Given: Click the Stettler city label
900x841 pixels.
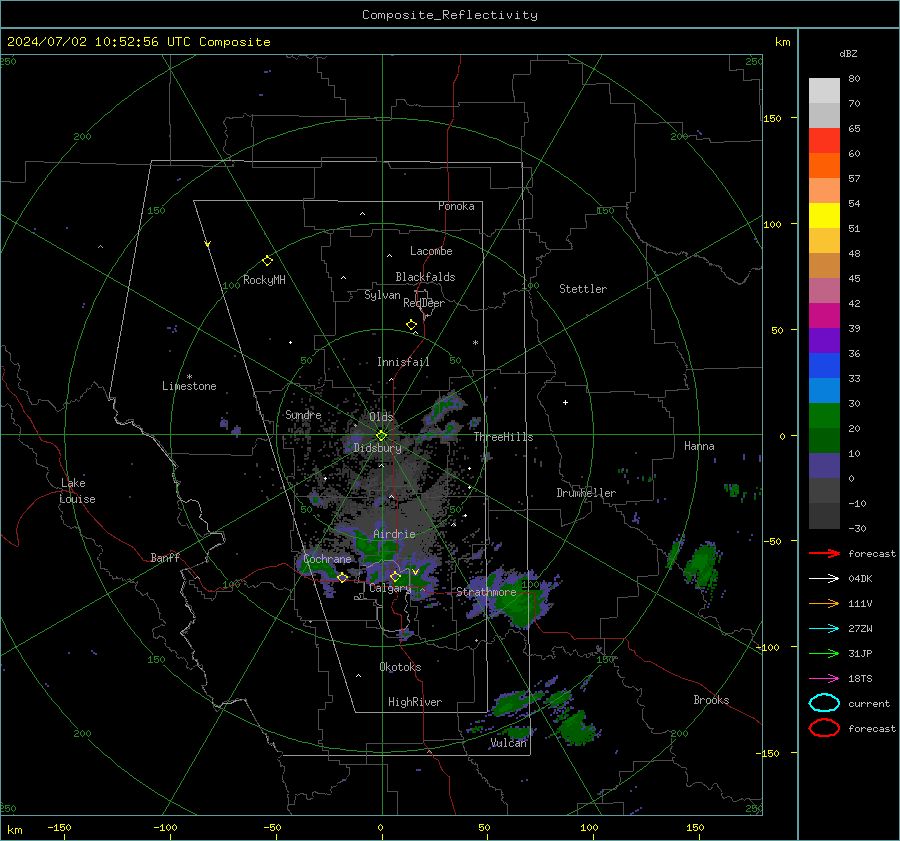Looking at the screenshot, I should pos(583,289).
